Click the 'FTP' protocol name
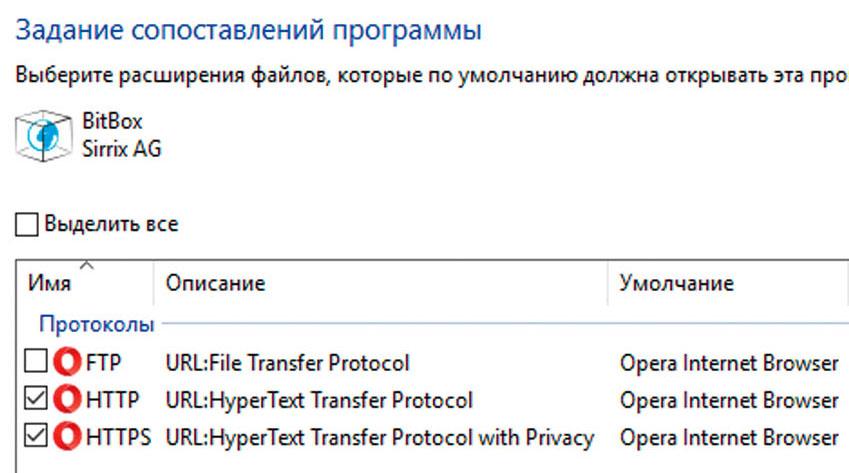849x473 pixels. tap(104, 363)
